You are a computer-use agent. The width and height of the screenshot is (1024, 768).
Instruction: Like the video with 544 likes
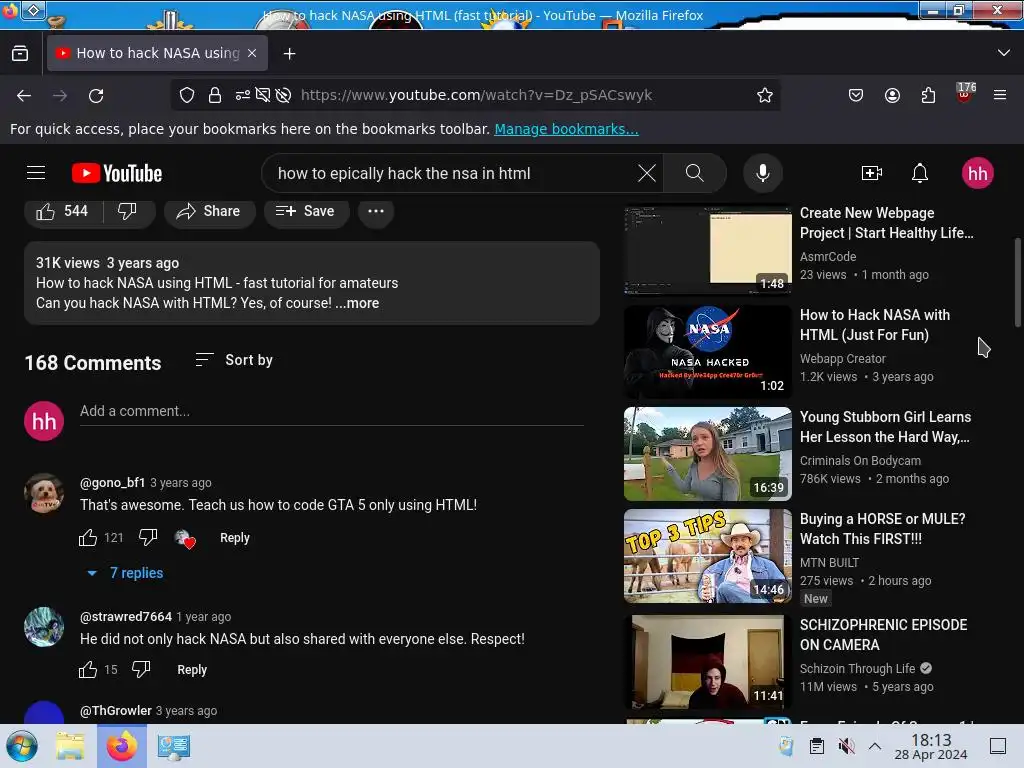point(63,211)
